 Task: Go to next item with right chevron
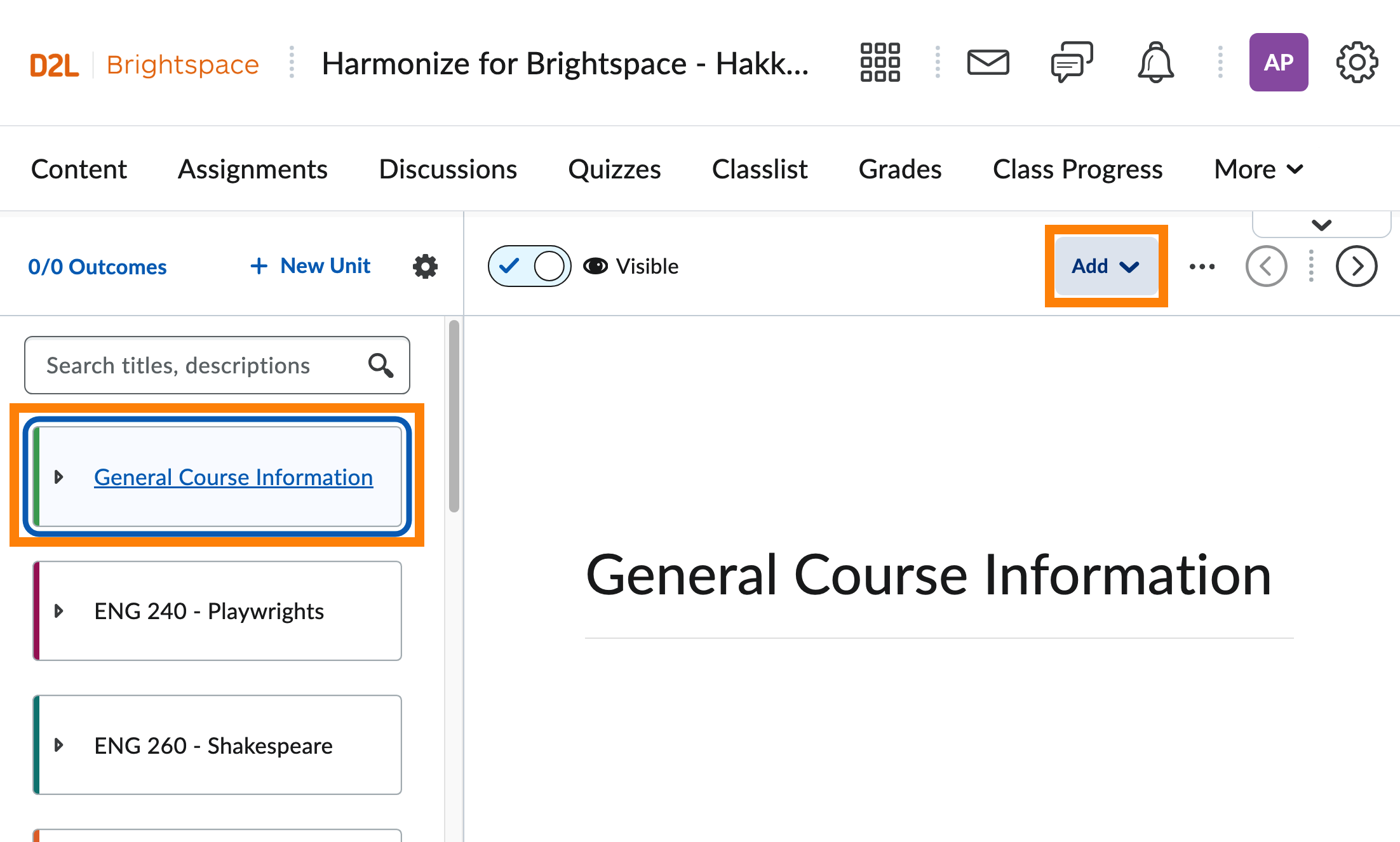point(1357,266)
